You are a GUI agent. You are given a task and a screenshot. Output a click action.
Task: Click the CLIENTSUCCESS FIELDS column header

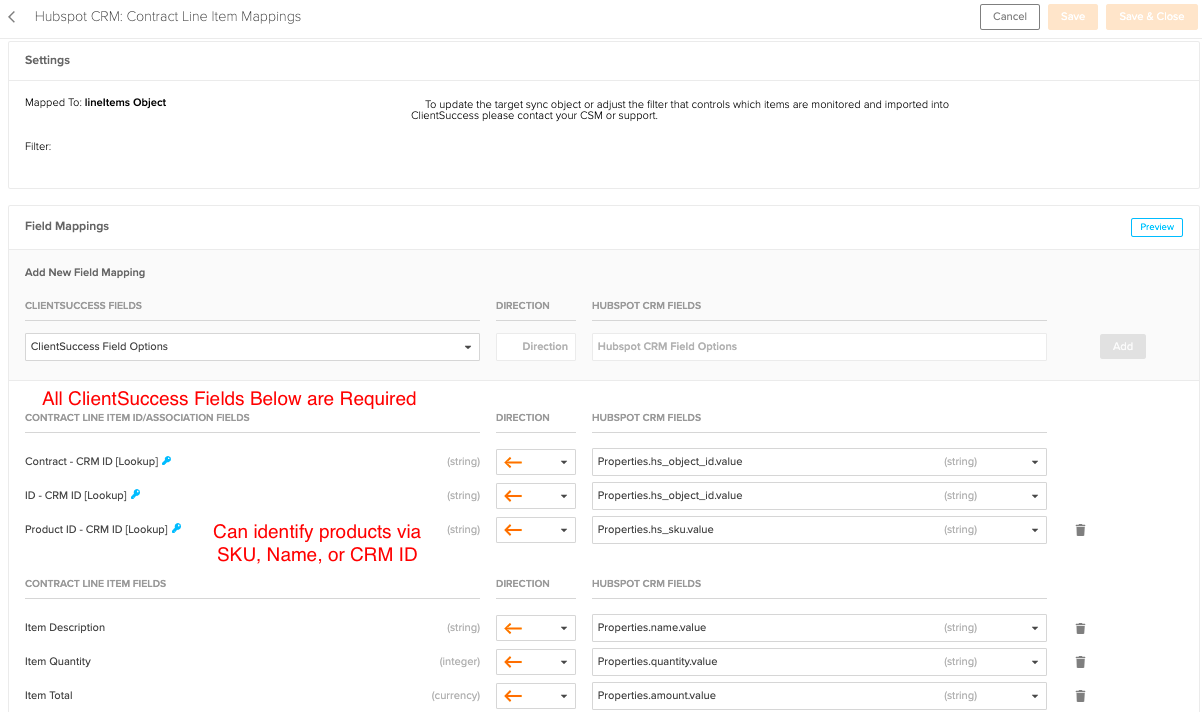(x=83, y=306)
